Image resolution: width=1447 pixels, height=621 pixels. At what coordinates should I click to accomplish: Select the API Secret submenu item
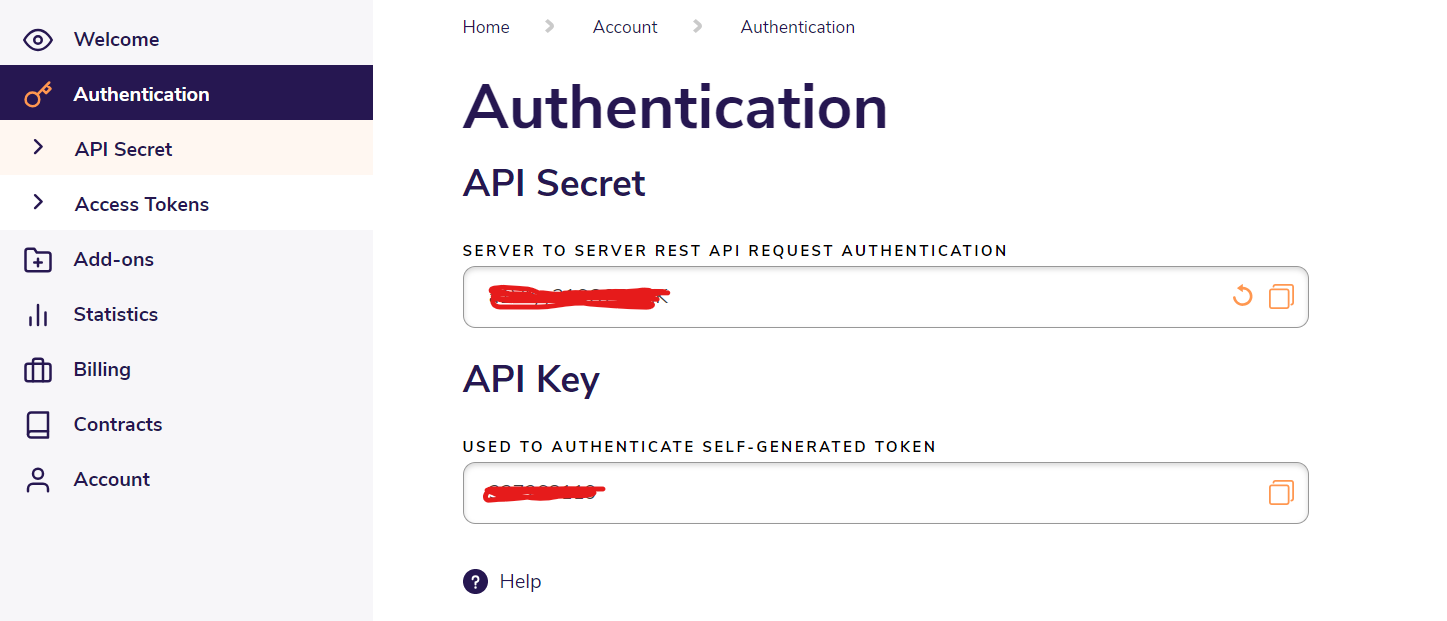(124, 149)
